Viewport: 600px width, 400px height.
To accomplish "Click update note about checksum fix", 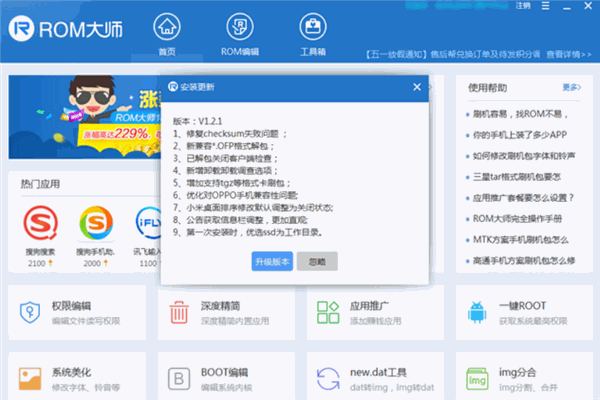I will click(x=230, y=134).
